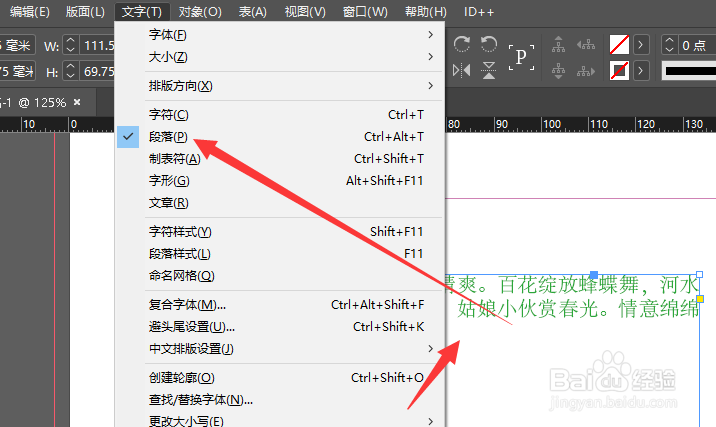Click the W width value field
Image resolution: width=716 pixels, height=427 pixels.
pos(97,45)
